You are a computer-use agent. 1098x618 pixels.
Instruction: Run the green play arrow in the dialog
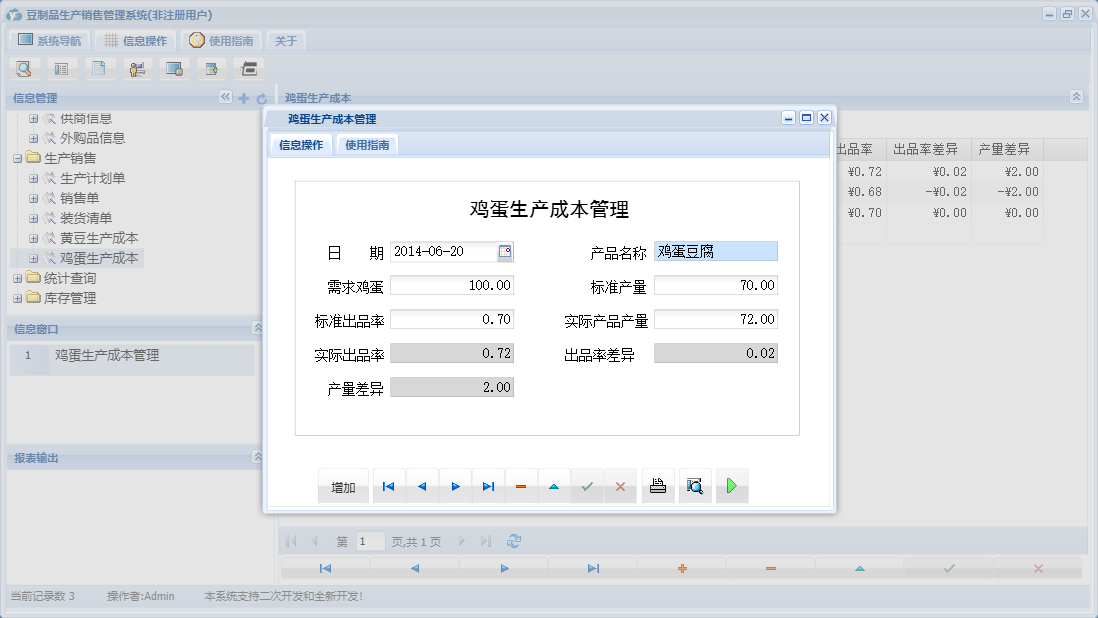(x=732, y=486)
